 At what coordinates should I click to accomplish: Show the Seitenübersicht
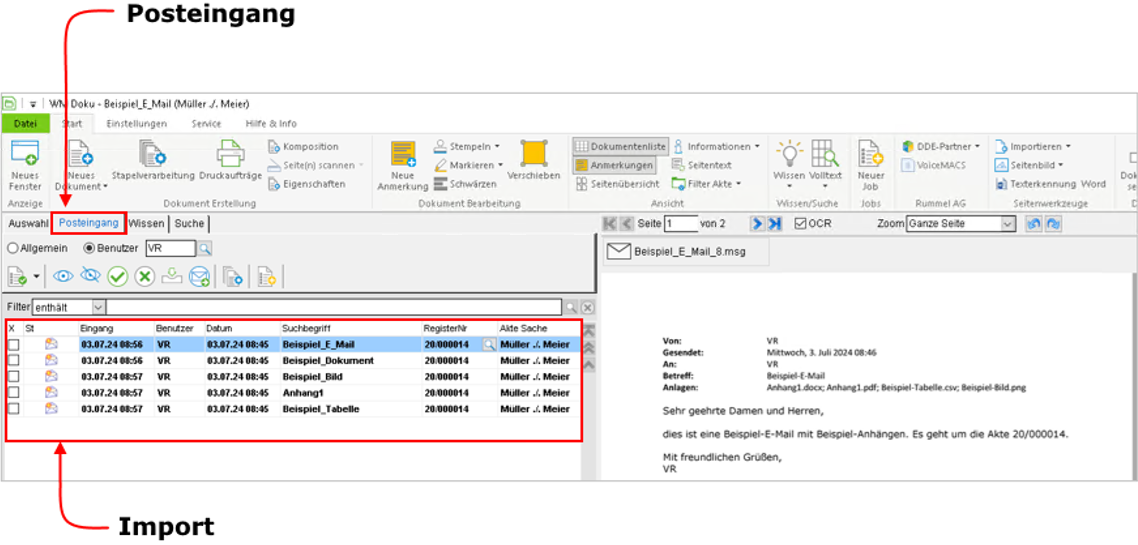click(x=618, y=184)
